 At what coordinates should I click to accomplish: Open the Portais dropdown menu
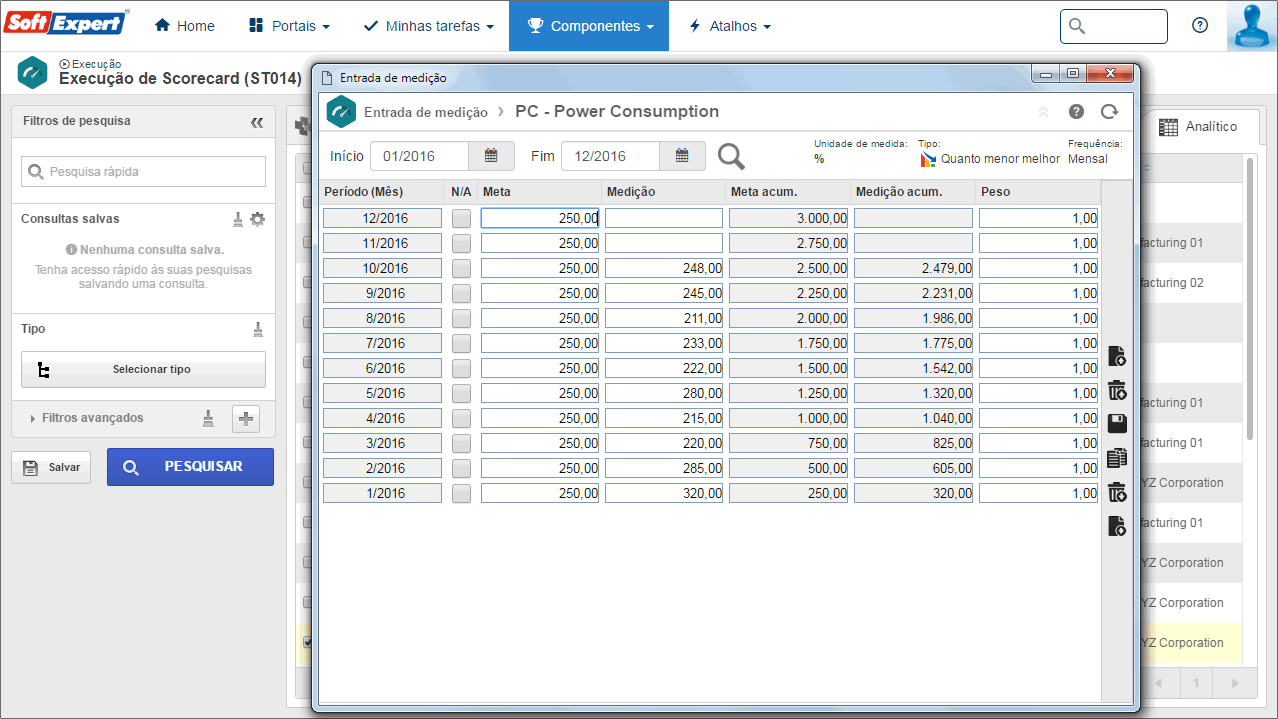(288, 26)
